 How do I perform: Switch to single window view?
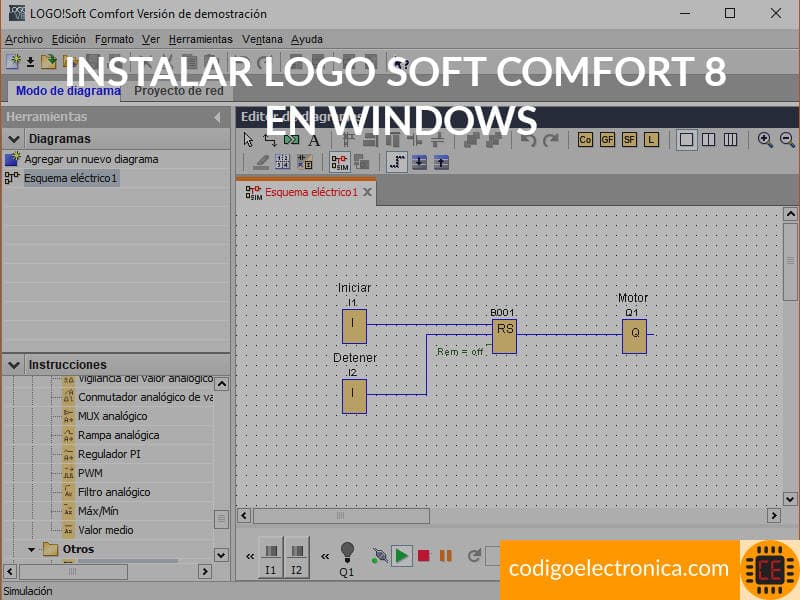pos(686,140)
